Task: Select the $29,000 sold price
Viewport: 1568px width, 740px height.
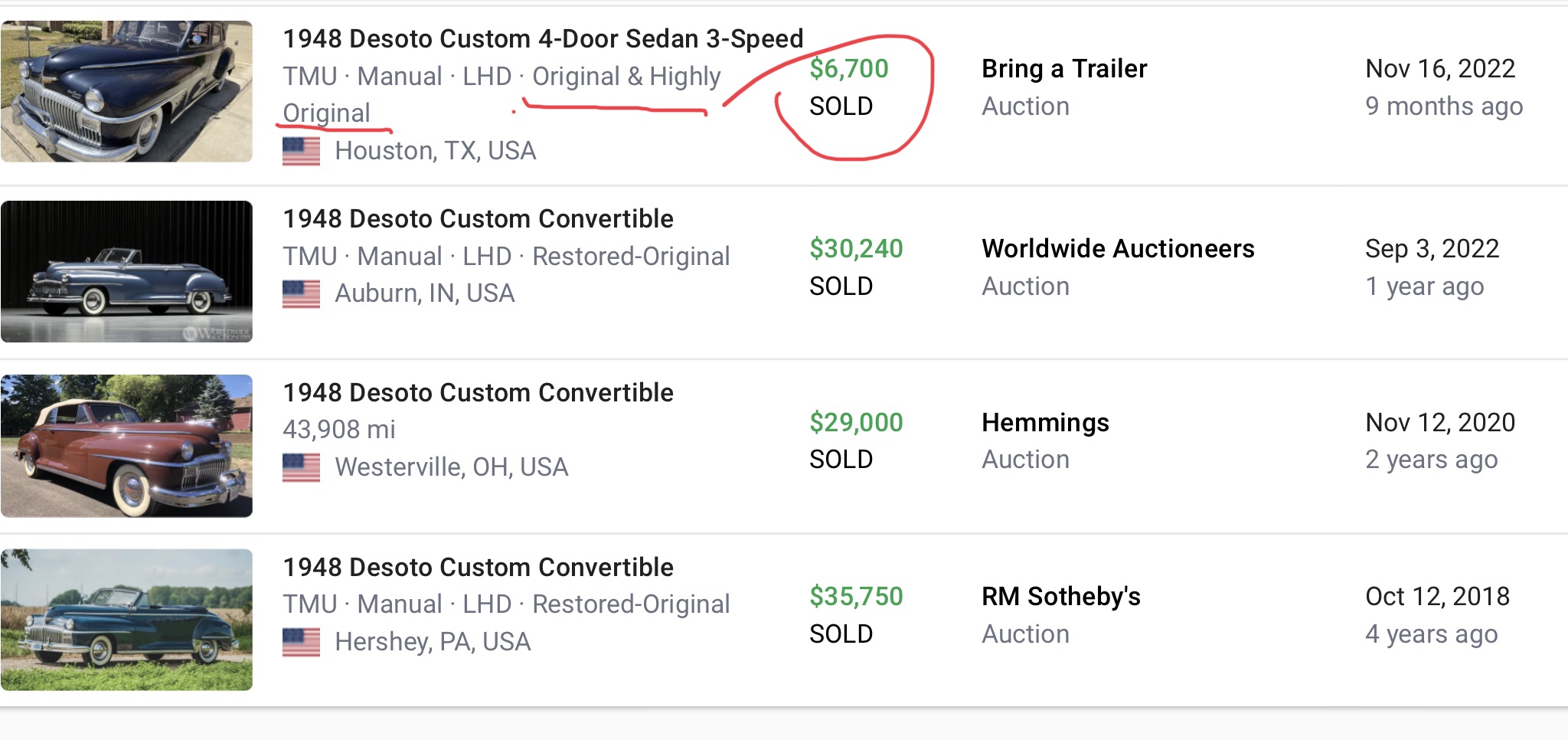Action: (857, 423)
